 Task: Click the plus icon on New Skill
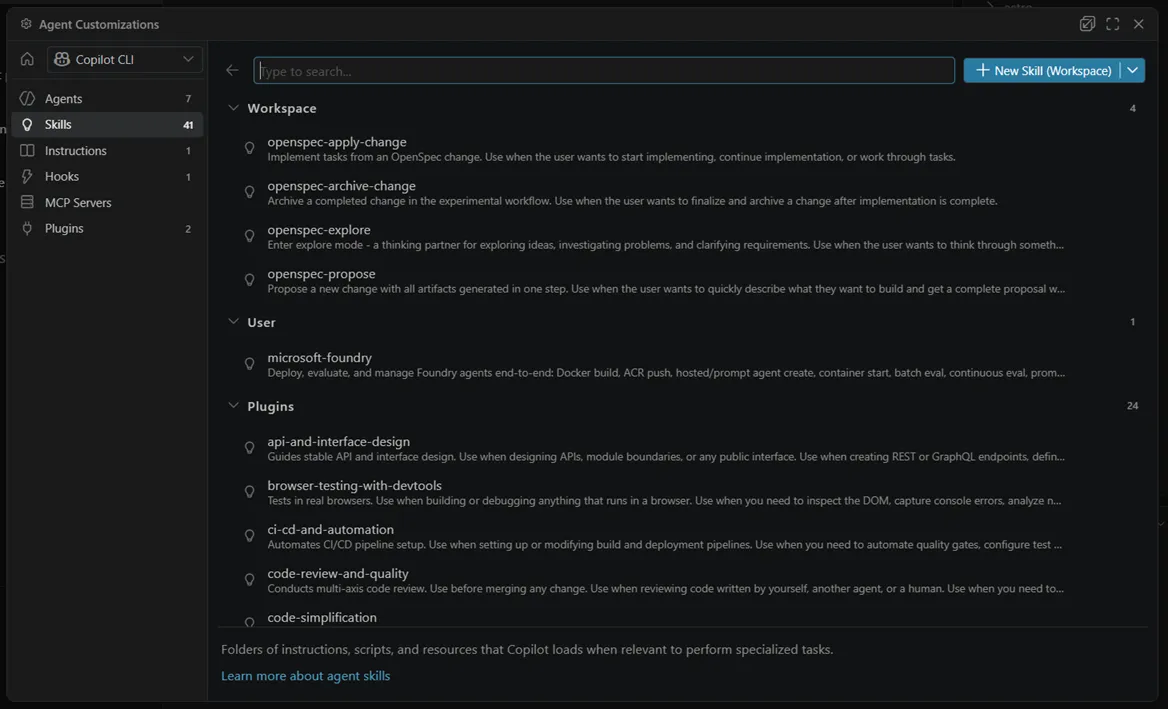point(983,70)
